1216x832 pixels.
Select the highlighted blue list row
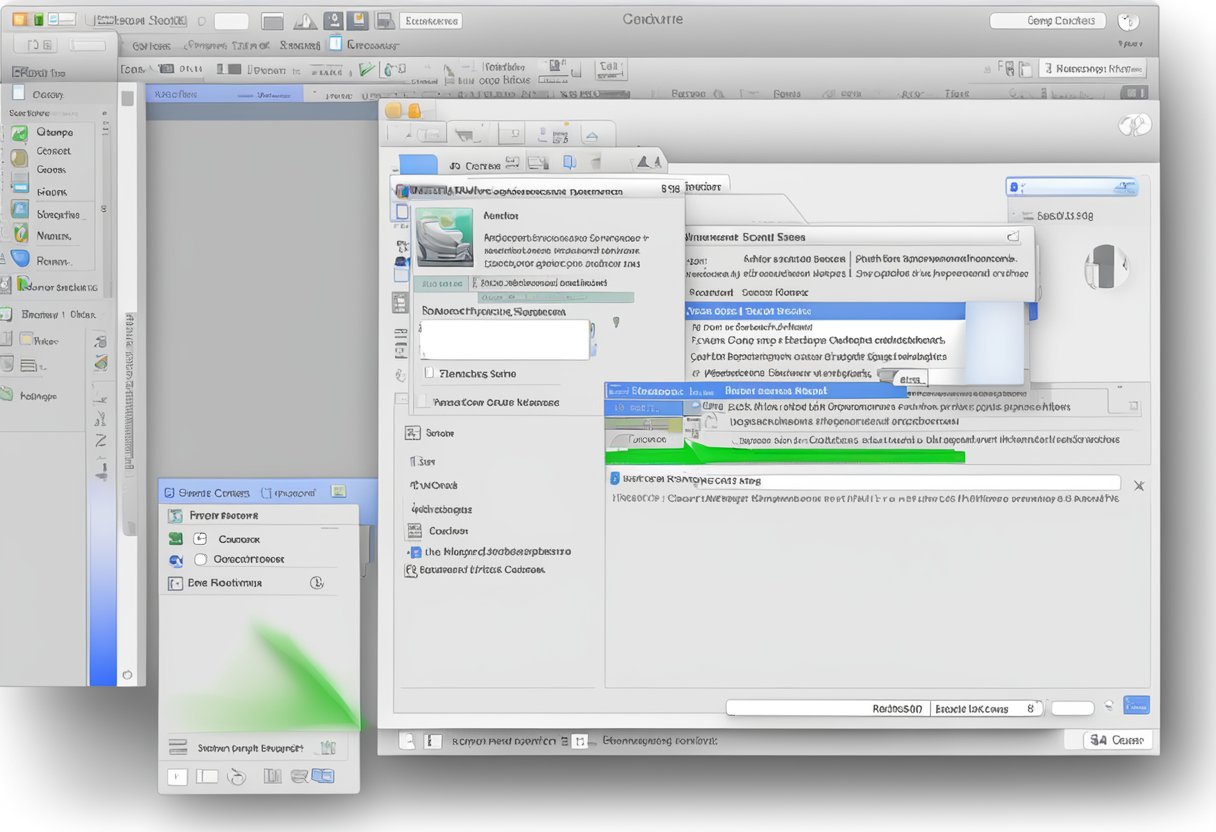[x=825, y=311]
